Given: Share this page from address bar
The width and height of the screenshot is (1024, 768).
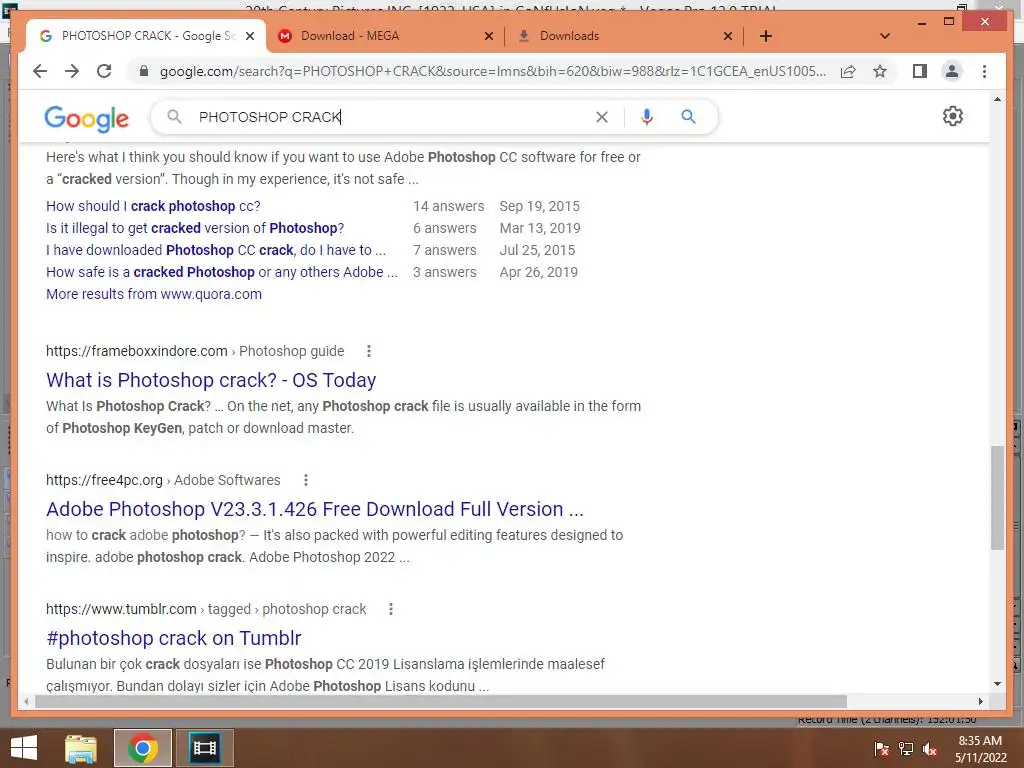Looking at the screenshot, I should tap(848, 71).
